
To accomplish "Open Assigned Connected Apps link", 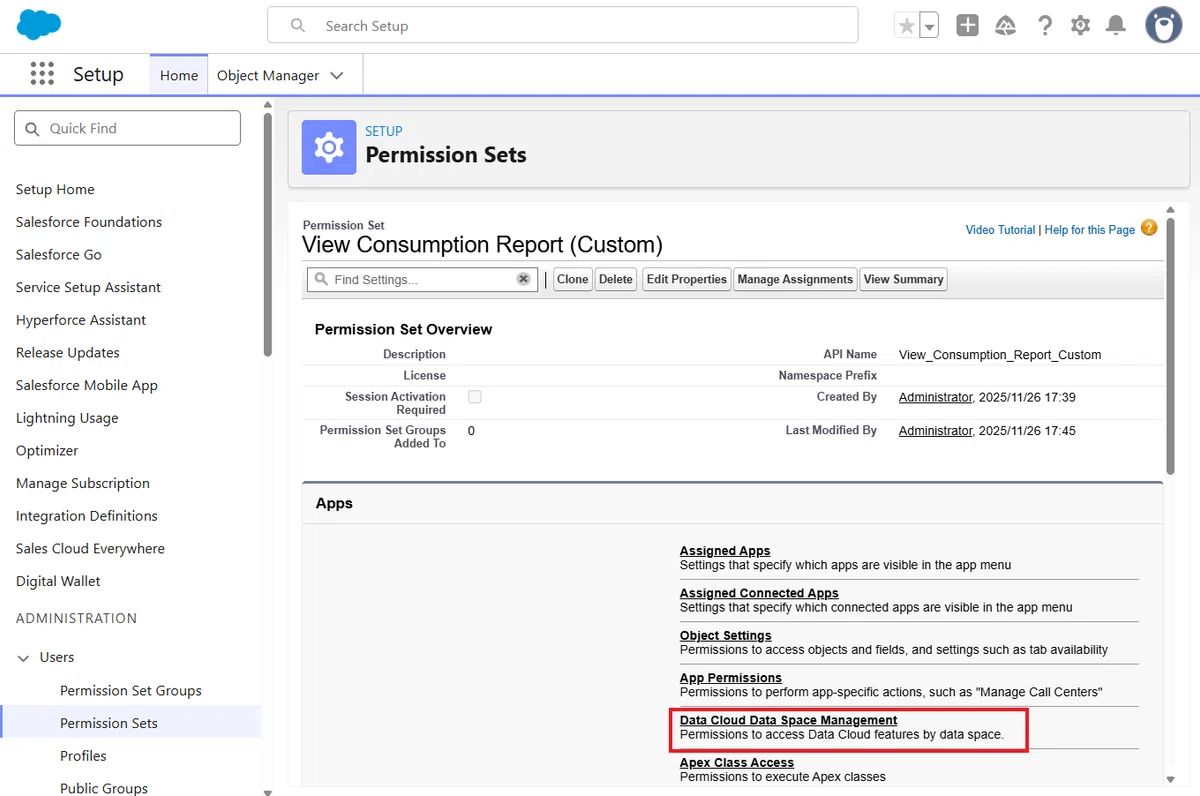I will [x=759, y=593].
